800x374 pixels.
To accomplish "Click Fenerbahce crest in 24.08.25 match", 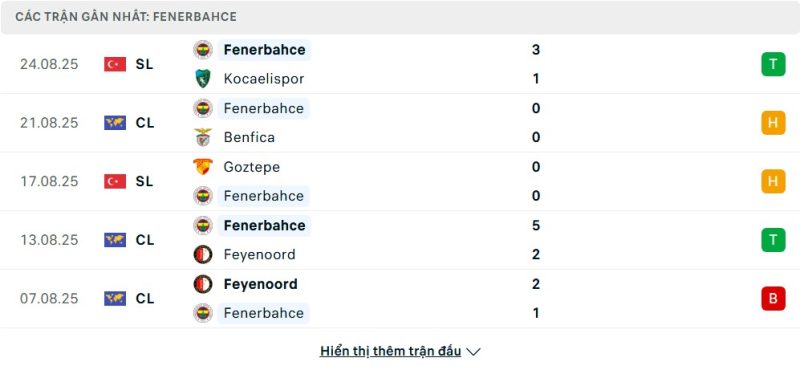I will [x=203, y=49].
